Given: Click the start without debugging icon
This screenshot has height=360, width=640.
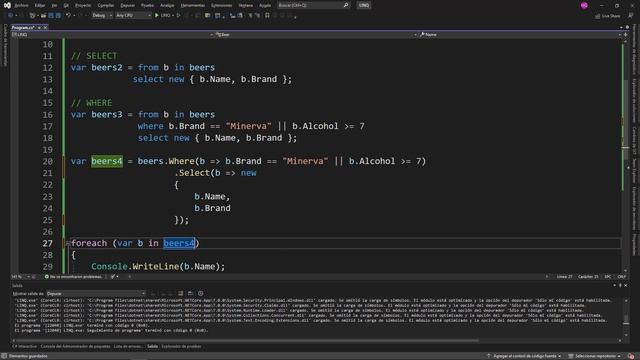Looking at the screenshot, I should (x=178, y=16).
